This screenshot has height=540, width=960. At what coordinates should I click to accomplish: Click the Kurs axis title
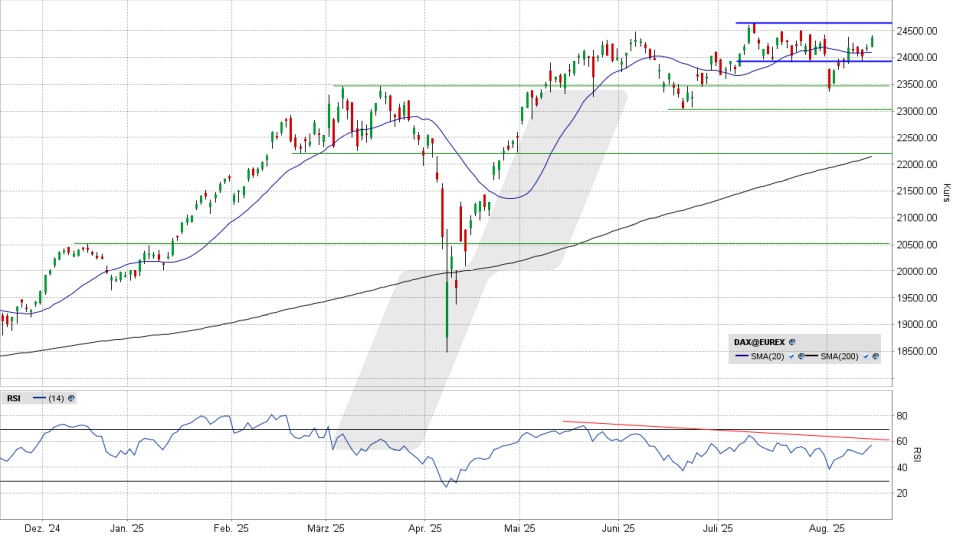click(x=947, y=192)
